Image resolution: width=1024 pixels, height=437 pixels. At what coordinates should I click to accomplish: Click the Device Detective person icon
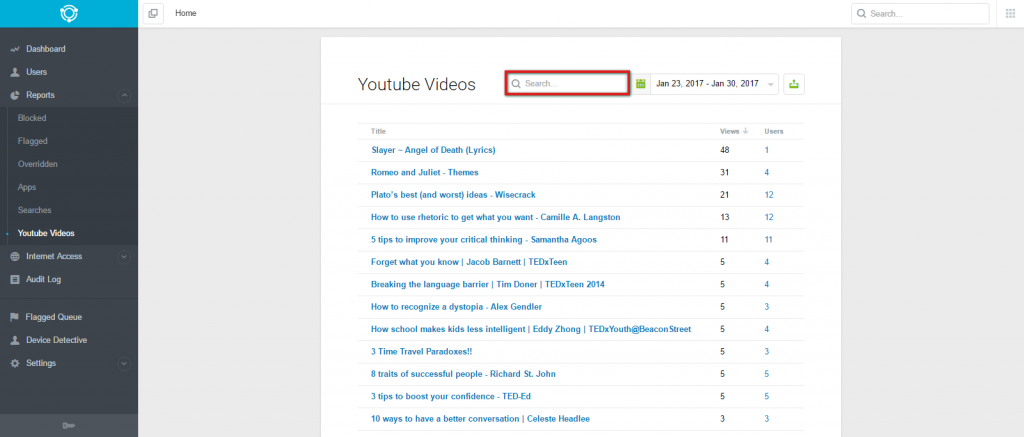14,340
